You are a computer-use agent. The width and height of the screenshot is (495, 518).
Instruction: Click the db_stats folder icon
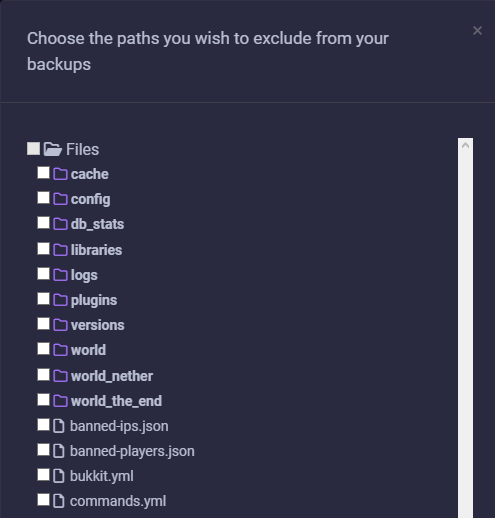pyautogui.click(x=60, y=224)
